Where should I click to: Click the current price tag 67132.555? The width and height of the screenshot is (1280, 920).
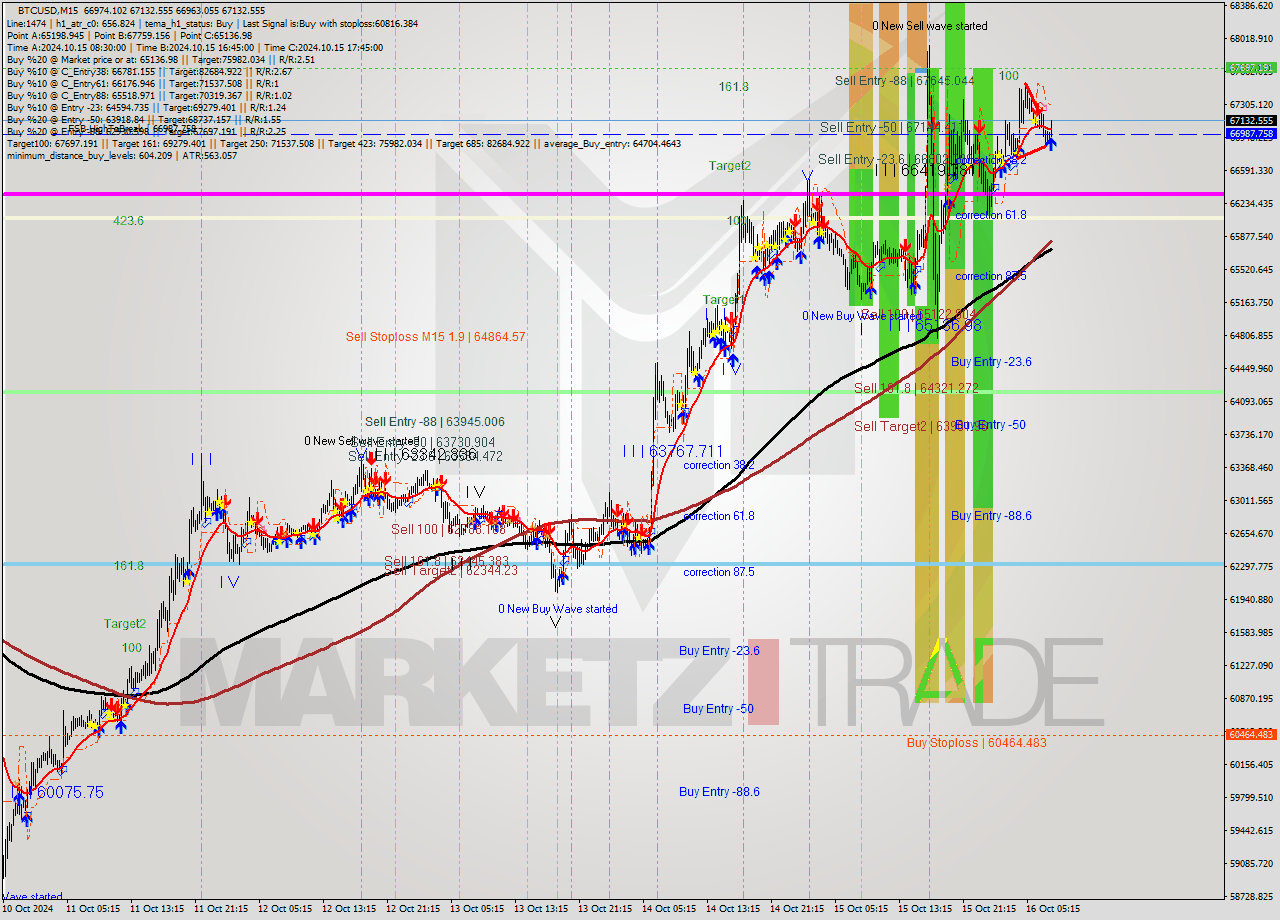click(1251, 120)
